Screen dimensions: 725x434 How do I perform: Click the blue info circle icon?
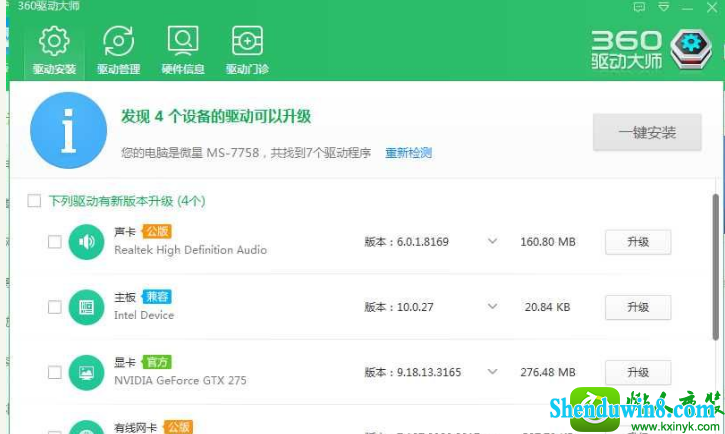coord(68,130)
